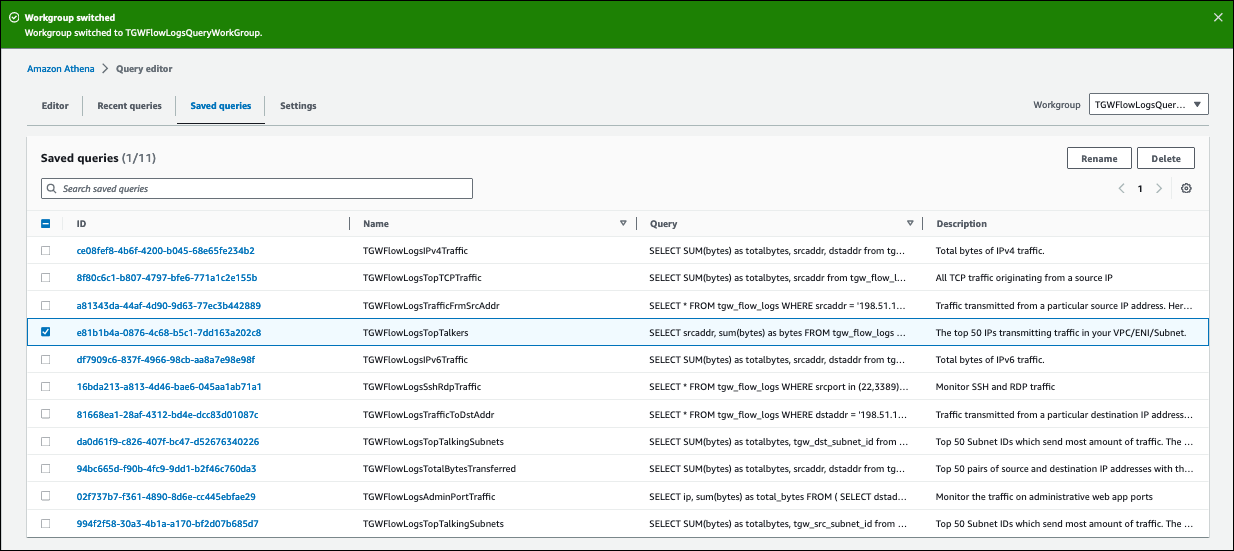Open query ID da0d61f9-c826-407f-bc47-d52676340226

[167, 441]
